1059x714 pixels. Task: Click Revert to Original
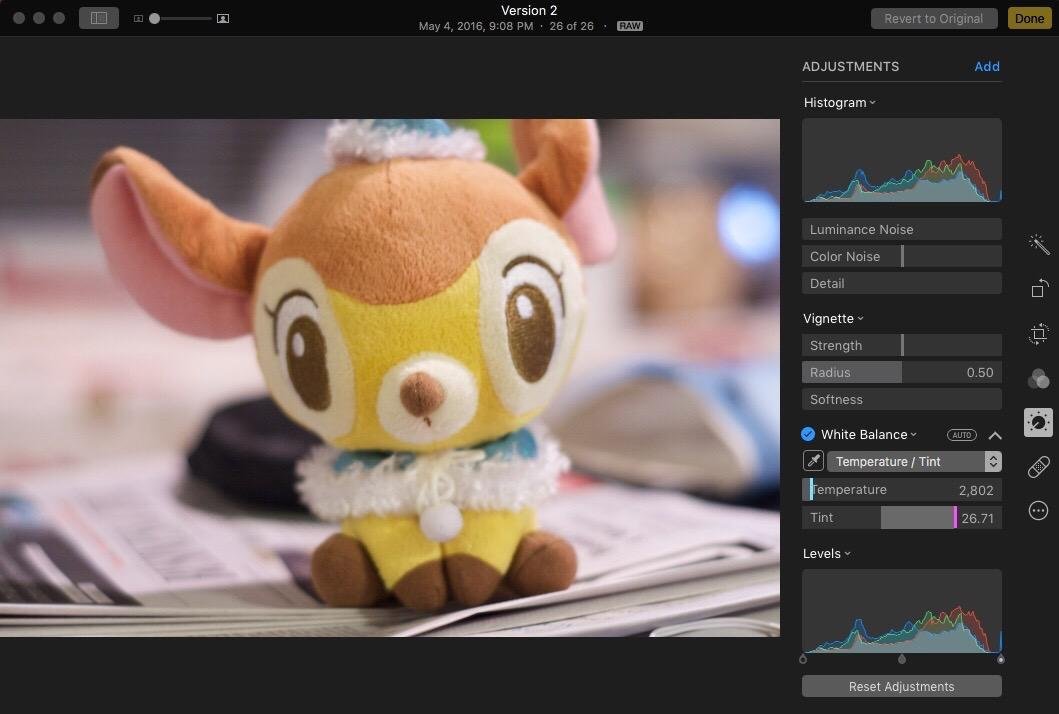coord(933,18)
